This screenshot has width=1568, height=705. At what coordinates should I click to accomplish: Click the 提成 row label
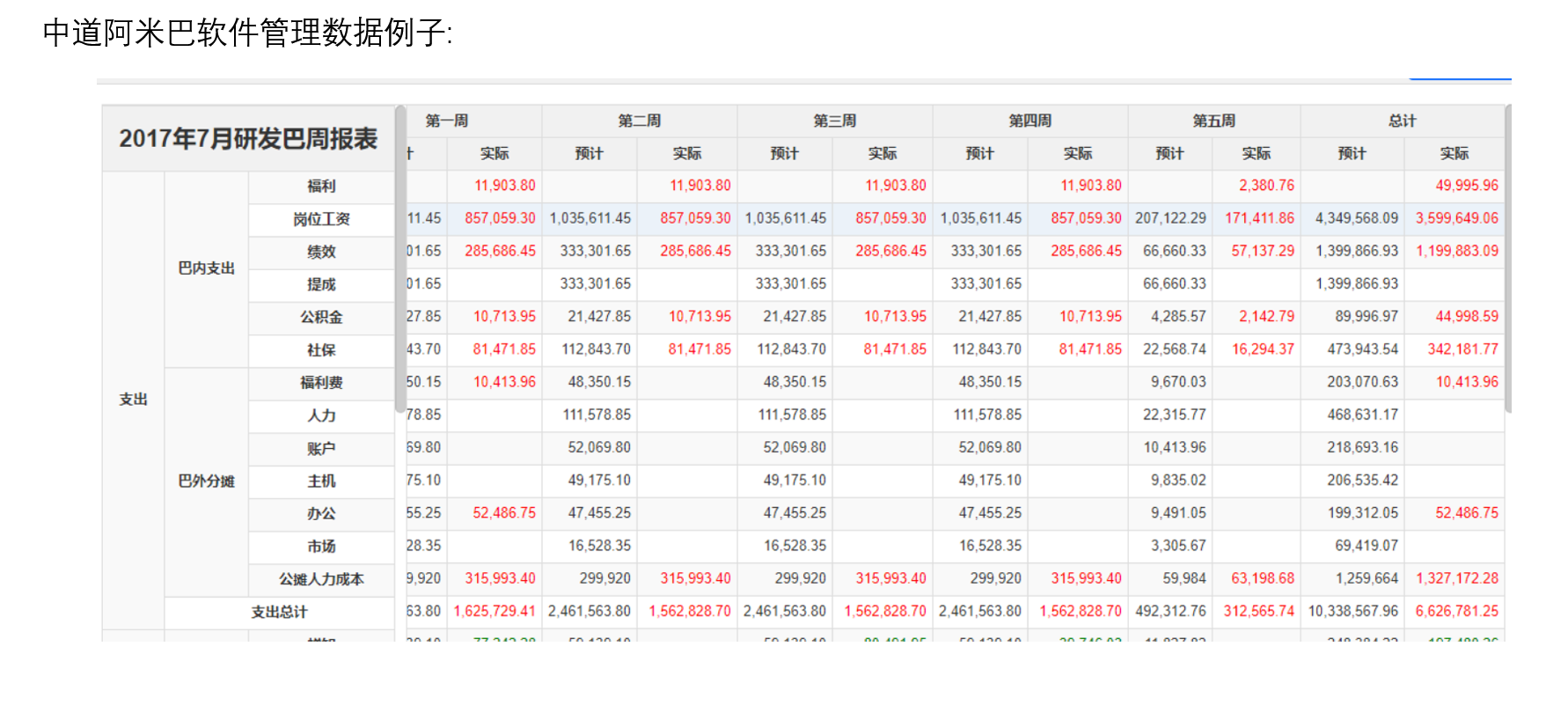pos(321,284)
